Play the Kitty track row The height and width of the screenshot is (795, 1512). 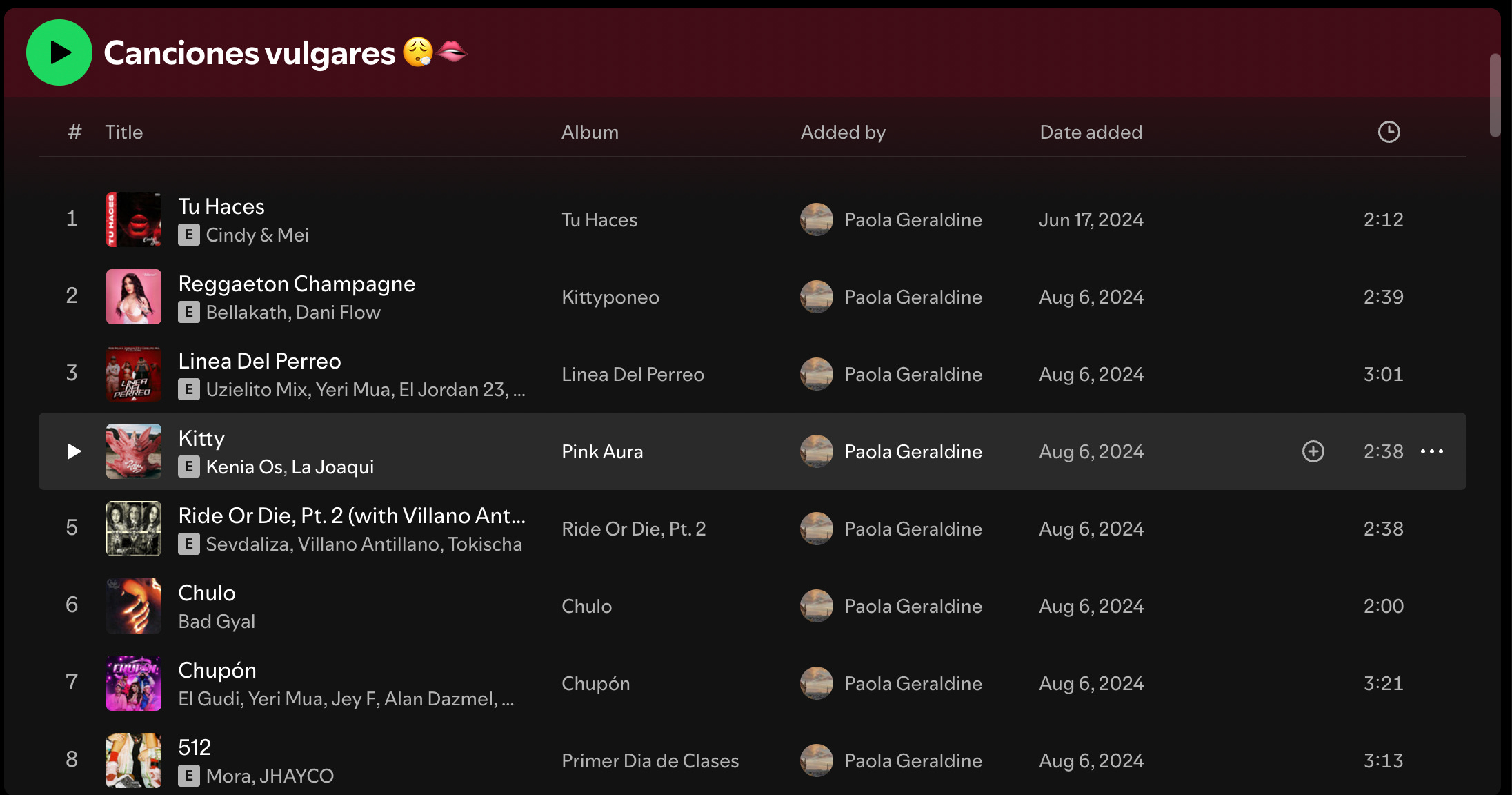click(x=74, y=451)
